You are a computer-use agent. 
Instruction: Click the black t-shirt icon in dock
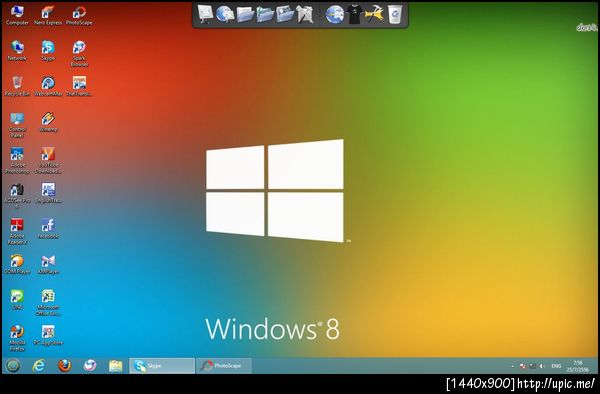[x=354, y=14]
